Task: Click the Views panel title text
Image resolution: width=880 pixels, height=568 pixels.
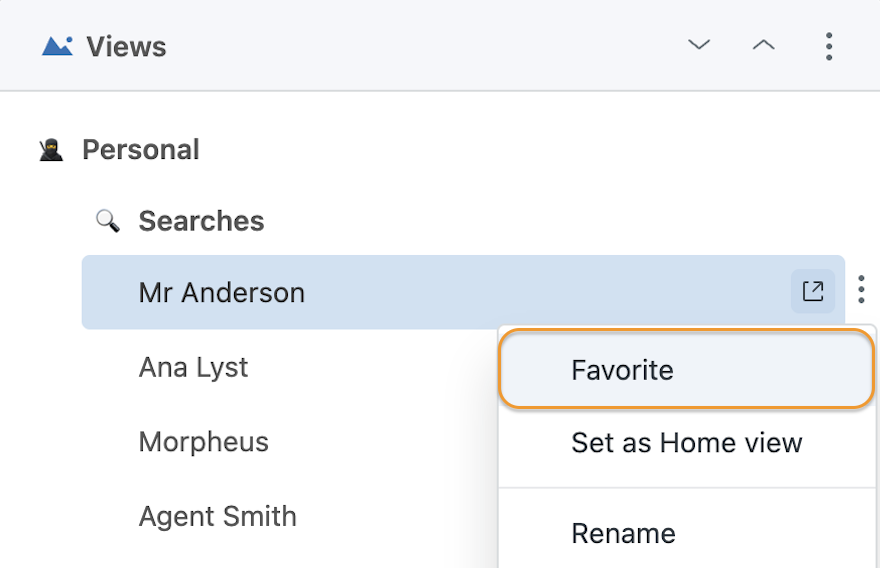Action: click(x=126, y=46)
